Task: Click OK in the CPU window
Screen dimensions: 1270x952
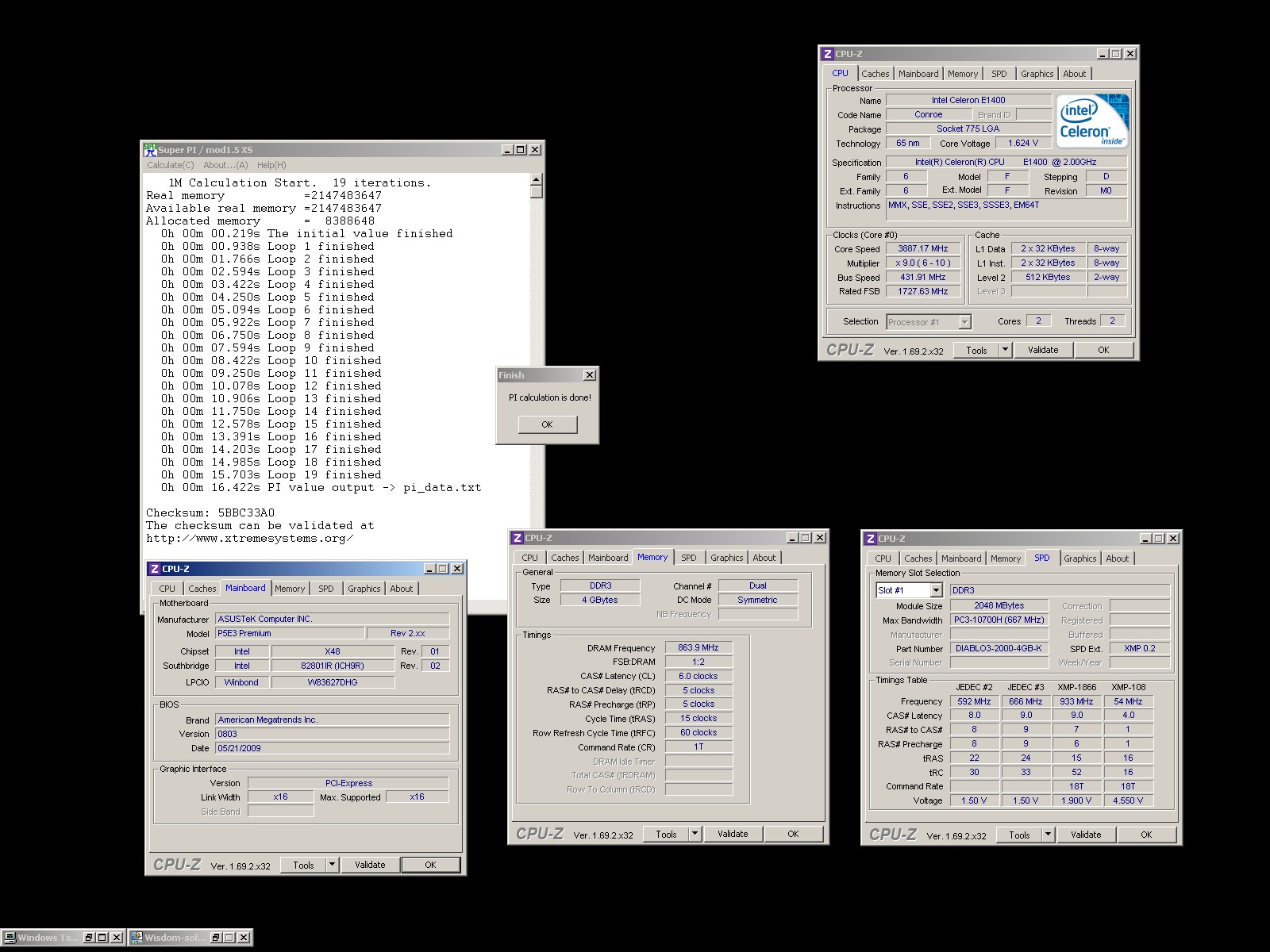Action: pyautogui.click(x=1103, y=350)
